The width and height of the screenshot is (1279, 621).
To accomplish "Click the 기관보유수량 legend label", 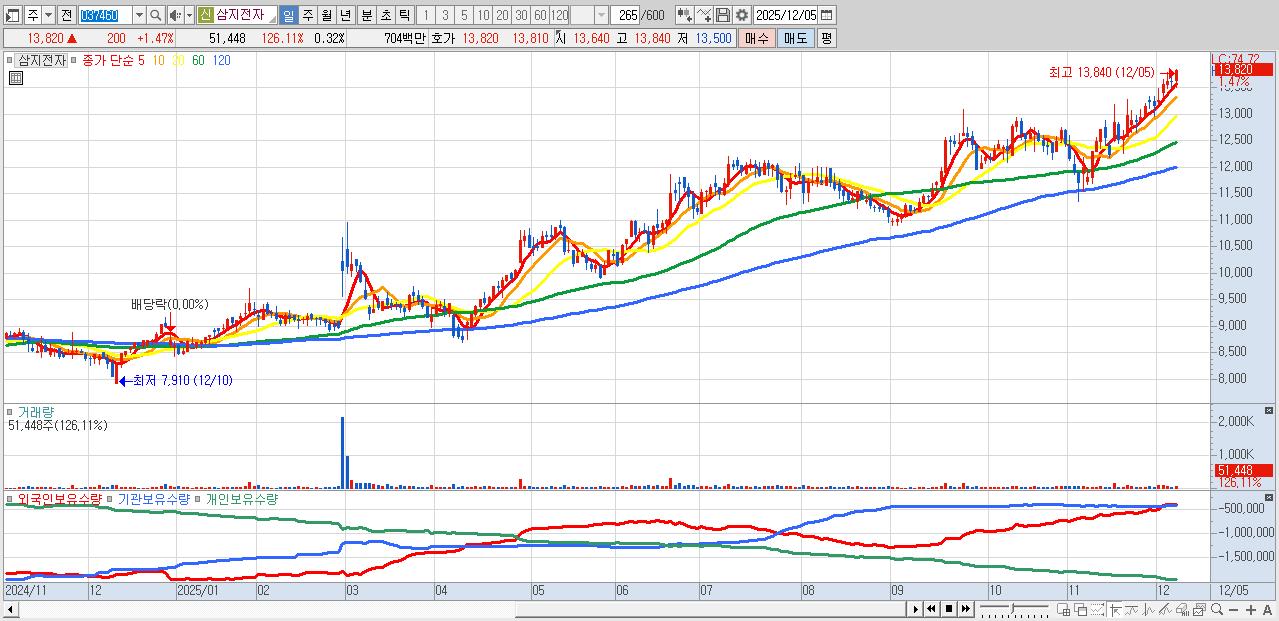I will click(154, 498).
